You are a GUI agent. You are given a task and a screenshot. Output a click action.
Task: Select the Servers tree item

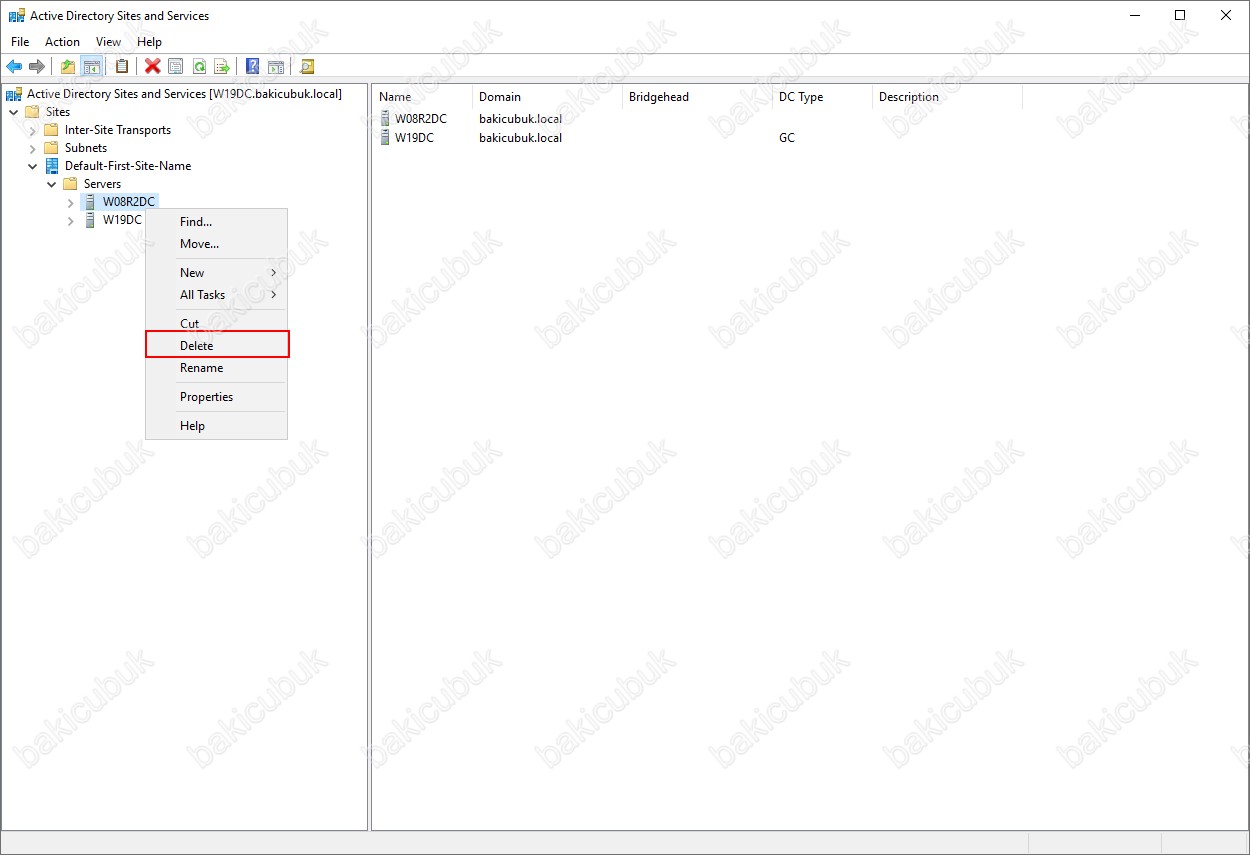tap(102, 184)
